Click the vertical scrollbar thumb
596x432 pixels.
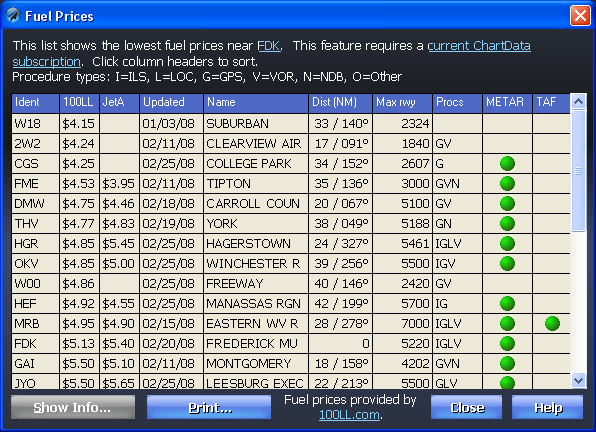coord(578,171)
